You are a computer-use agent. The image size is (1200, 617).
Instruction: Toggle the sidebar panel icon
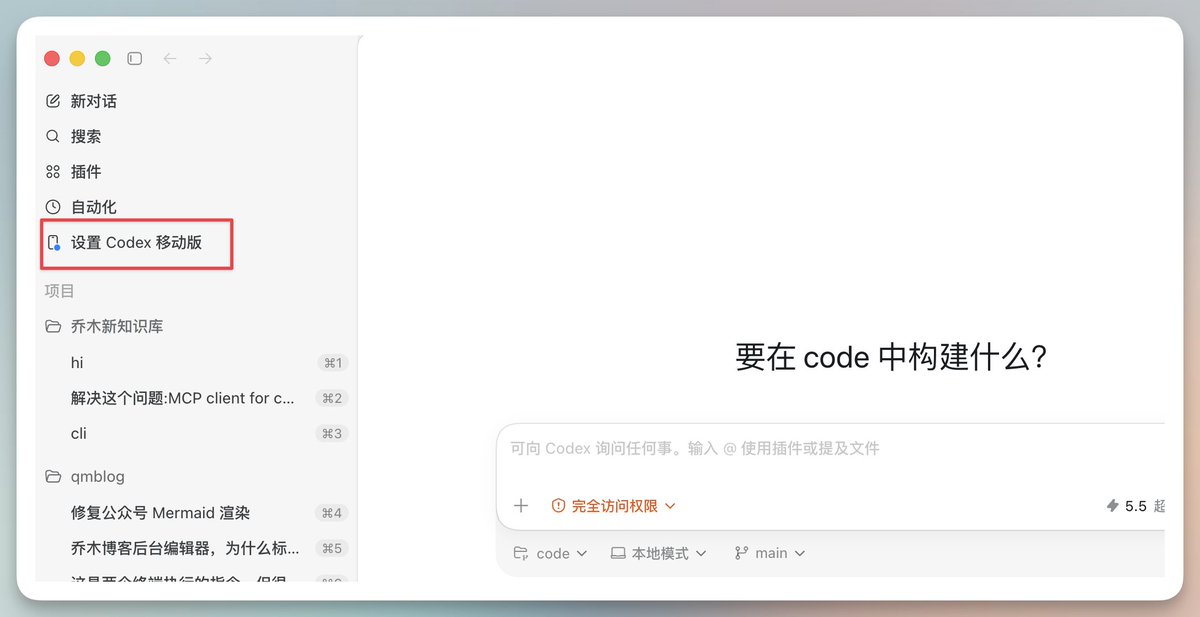135,59
